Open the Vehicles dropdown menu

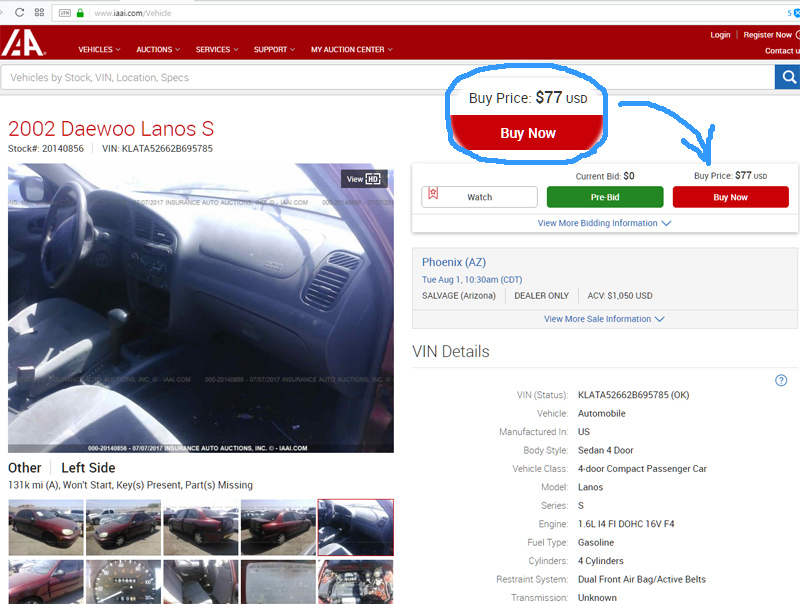coord(99,49)
